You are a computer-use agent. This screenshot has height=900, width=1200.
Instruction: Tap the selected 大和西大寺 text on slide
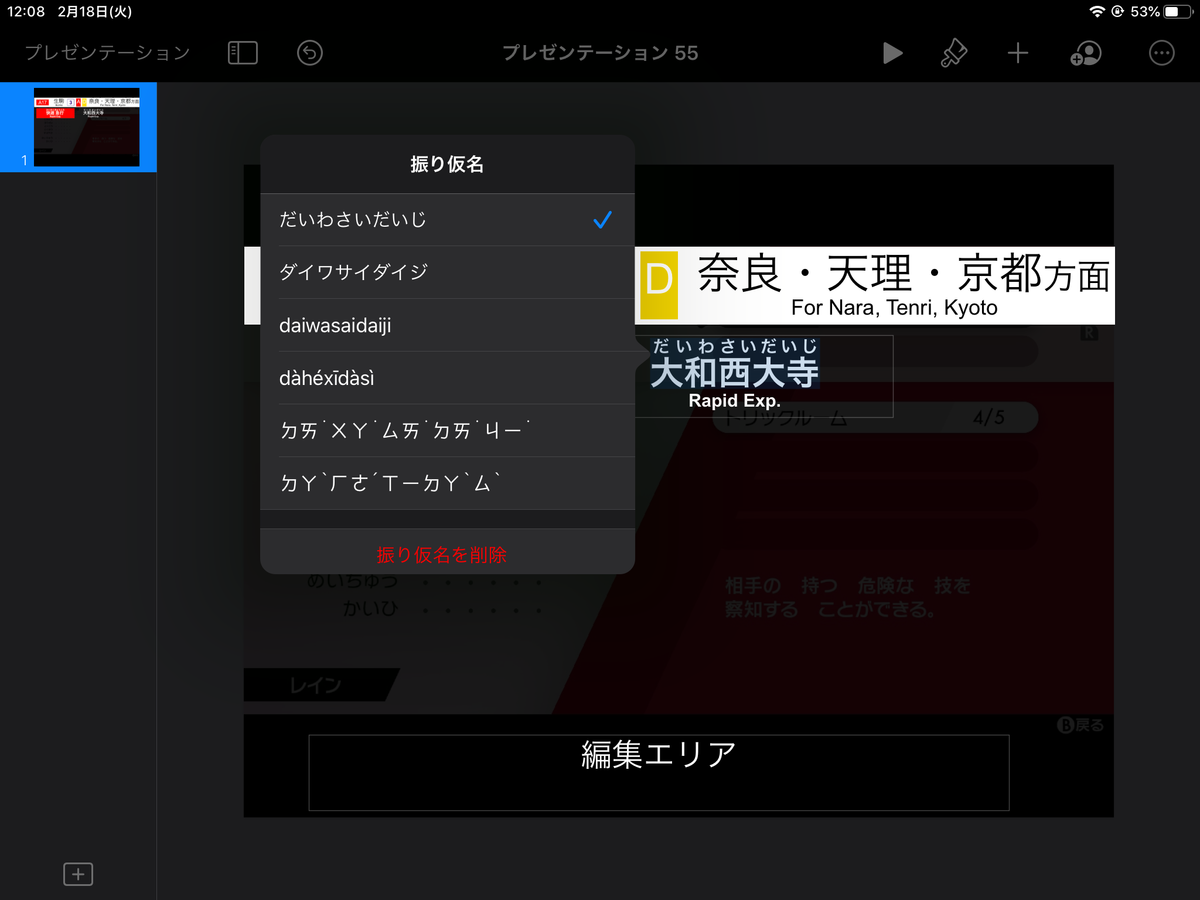pos(736,372)
